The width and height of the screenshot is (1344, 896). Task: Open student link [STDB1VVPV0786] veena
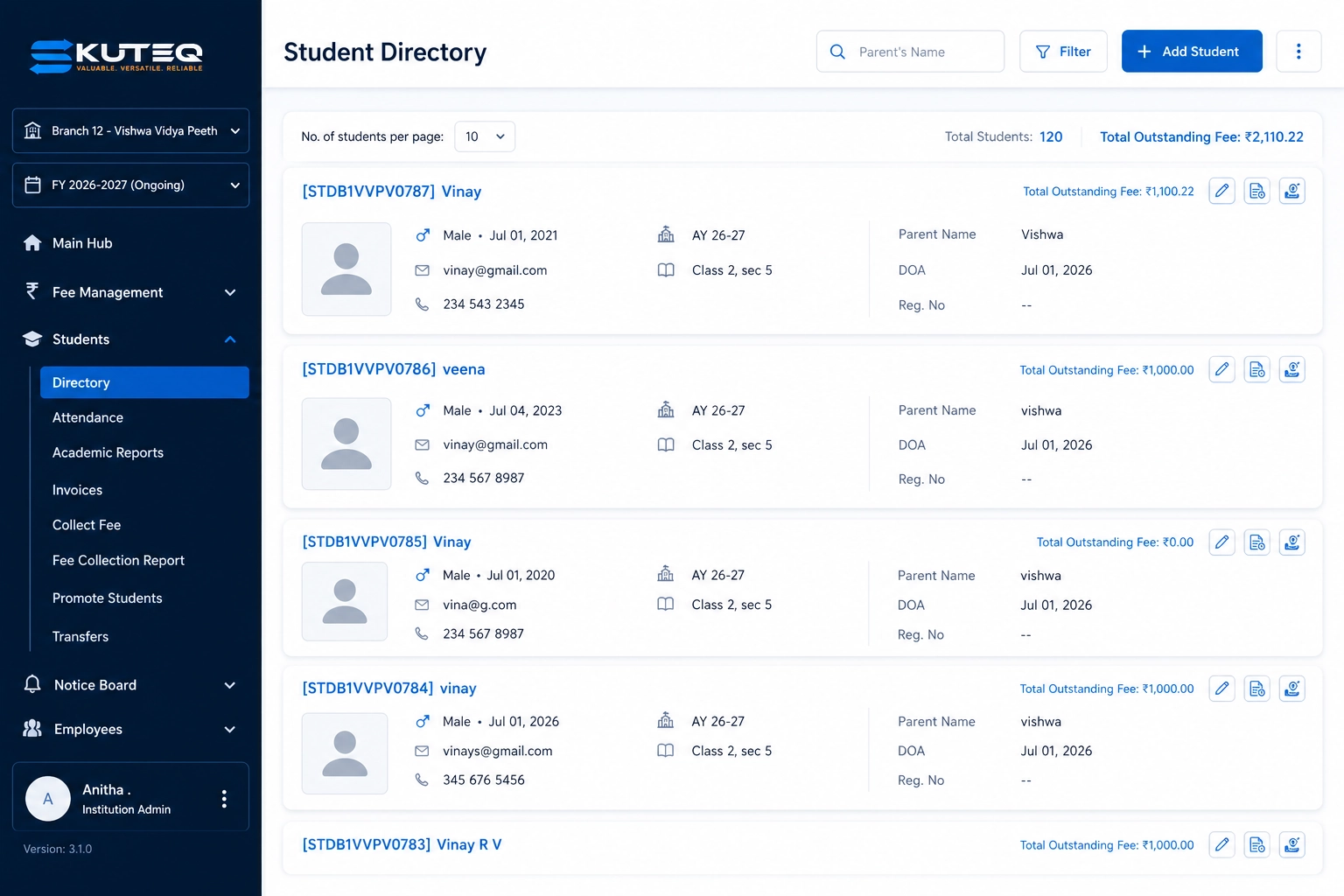393,369
